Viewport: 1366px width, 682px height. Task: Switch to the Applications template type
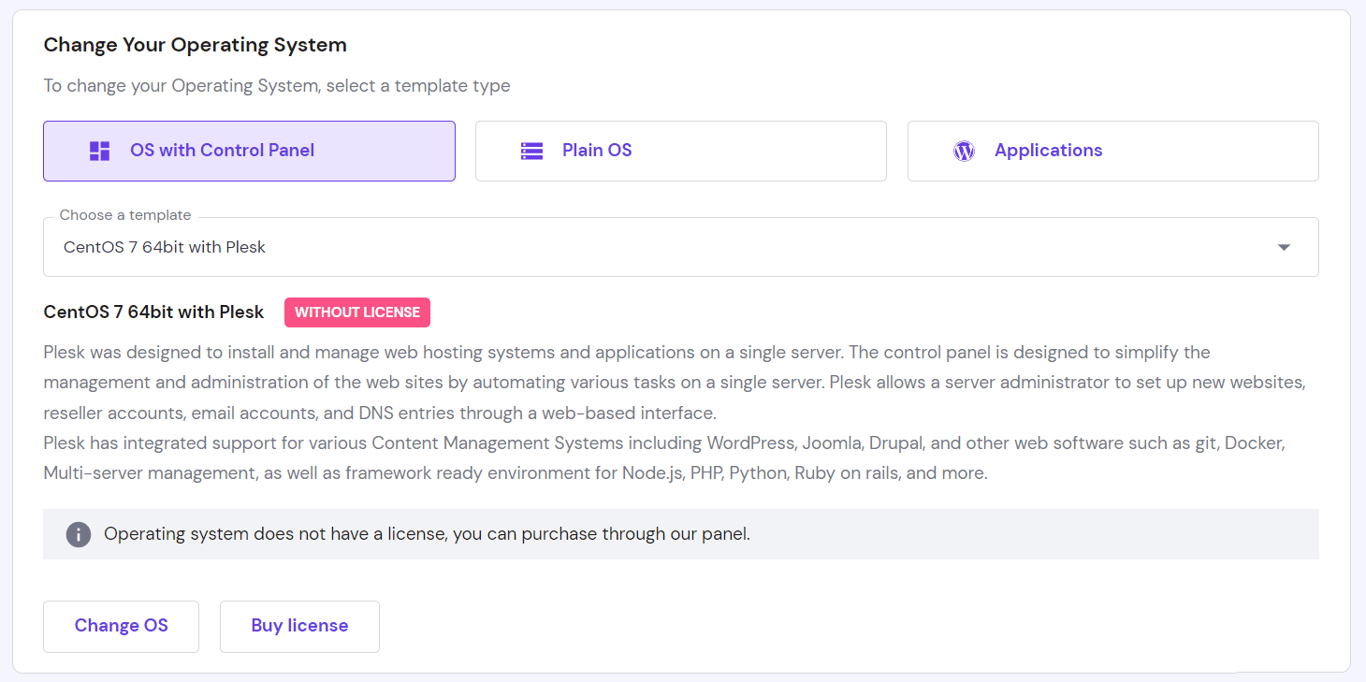(1112, 150)
